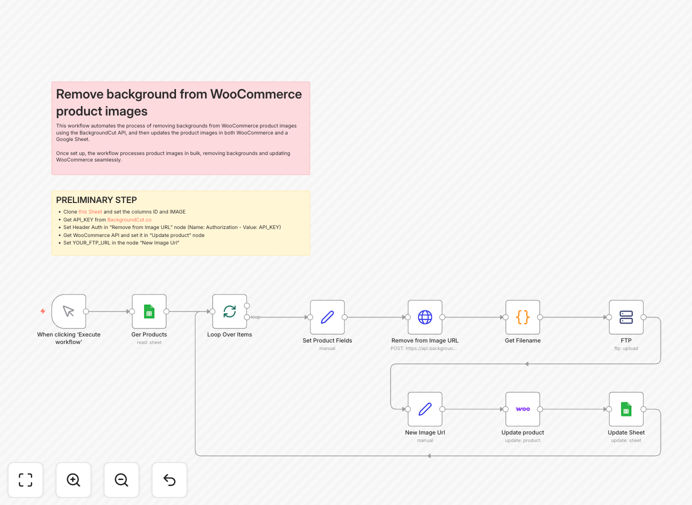
Task: Open the BackgroundCut.co link
Action: (129, 219)
